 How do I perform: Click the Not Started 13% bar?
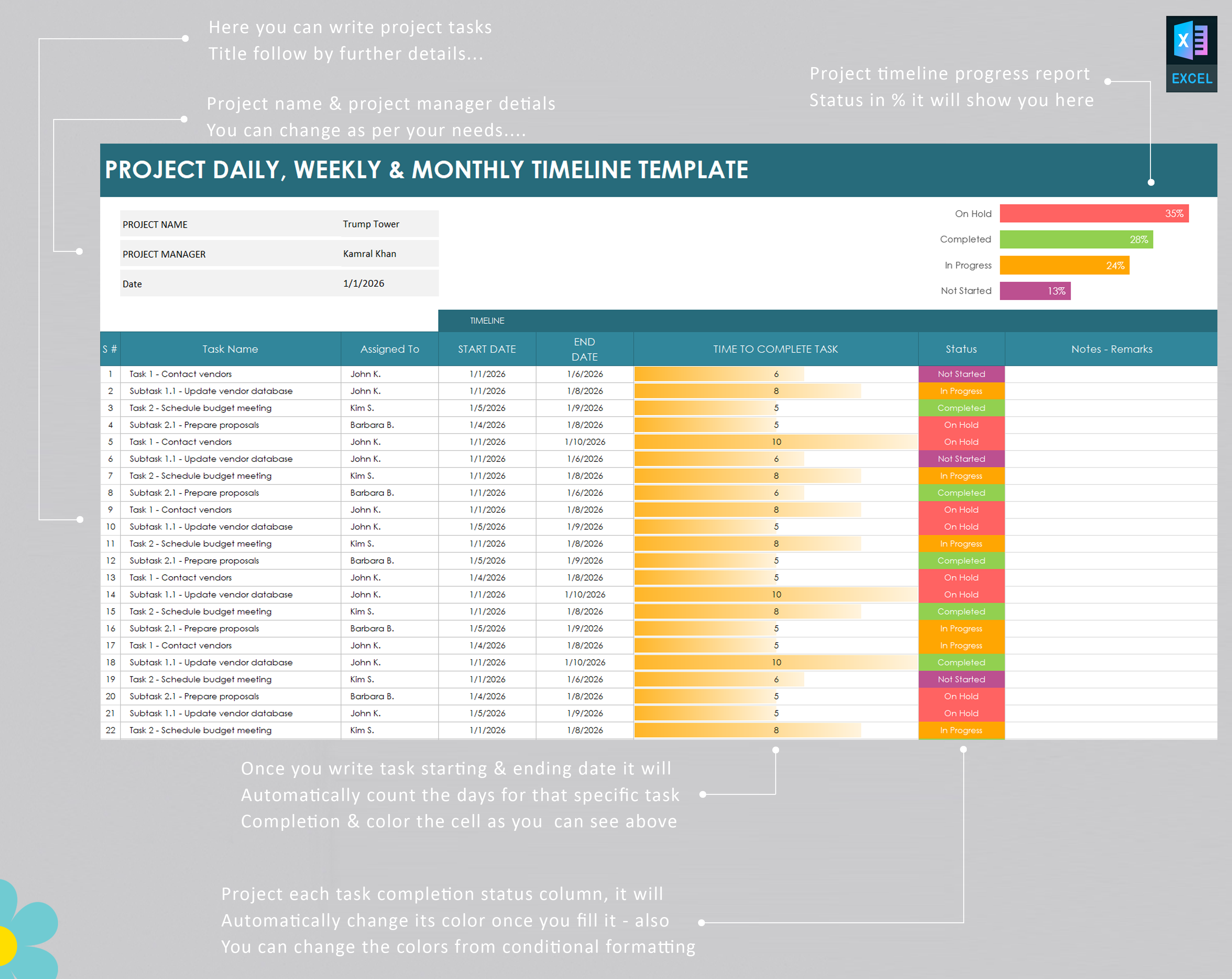(1035, 291)
